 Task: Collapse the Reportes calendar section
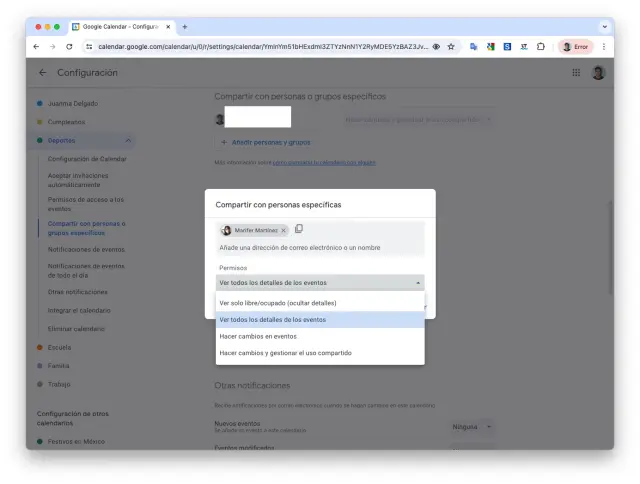pyautogui.click(x=128, y=141)
